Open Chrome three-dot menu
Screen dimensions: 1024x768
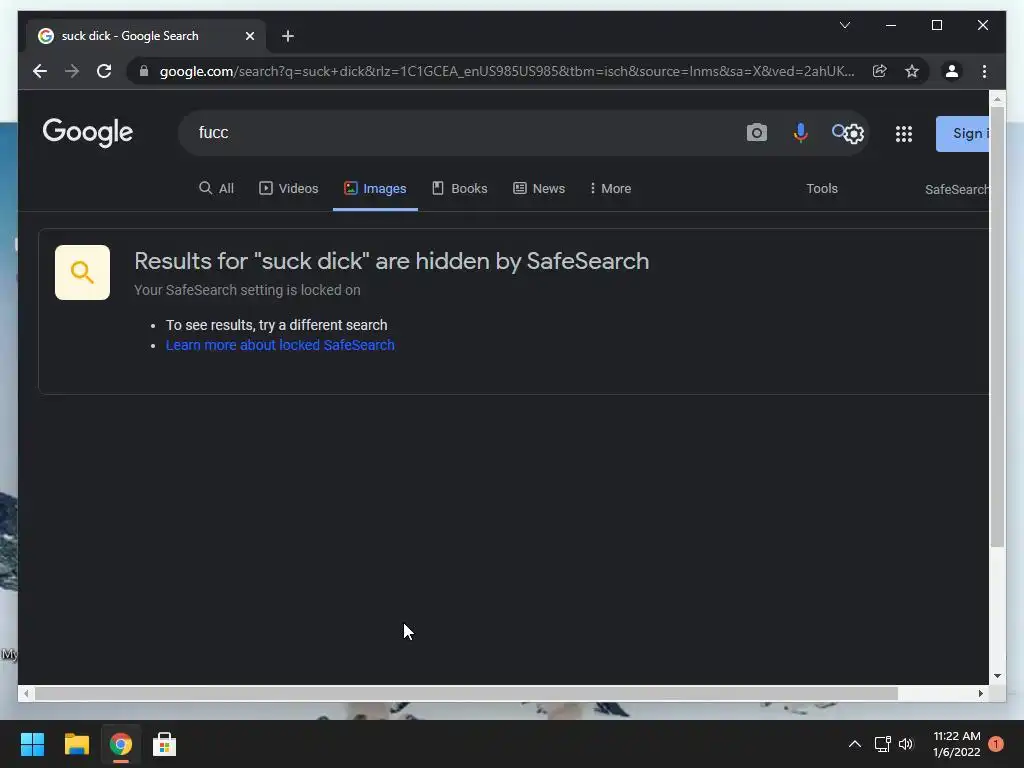[x=984, y=71]
